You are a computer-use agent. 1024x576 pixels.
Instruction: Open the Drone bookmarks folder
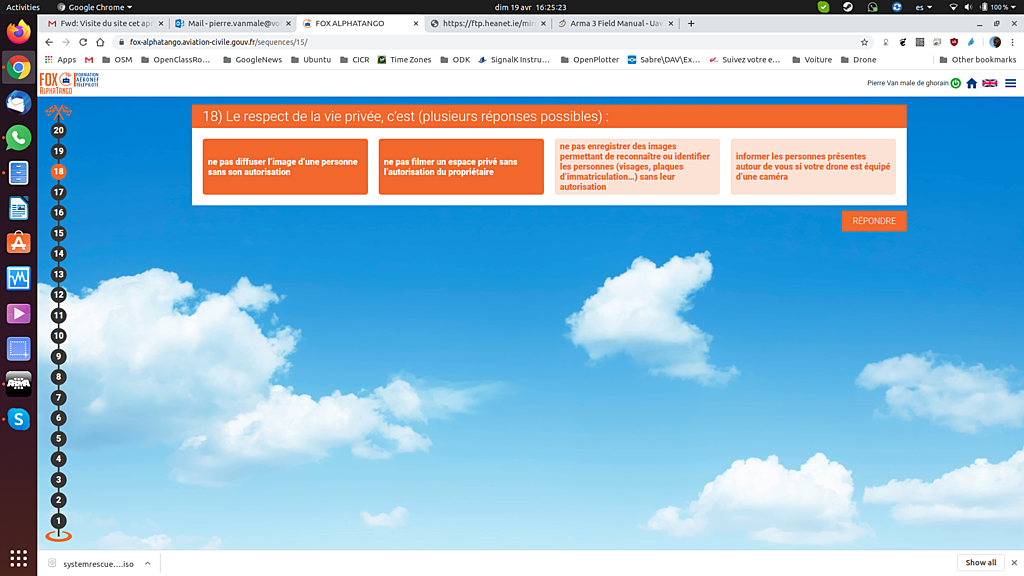(857, 60)
